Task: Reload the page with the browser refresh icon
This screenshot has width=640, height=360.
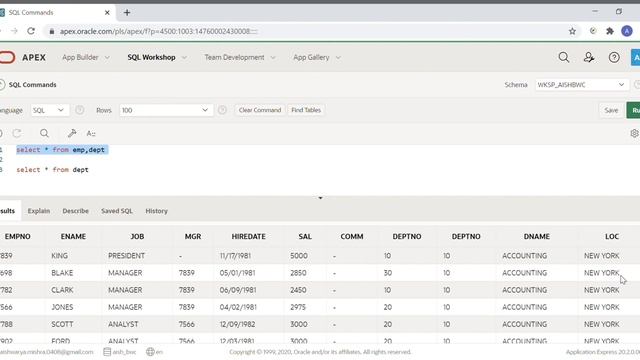Action: click(x=31, y=31)
